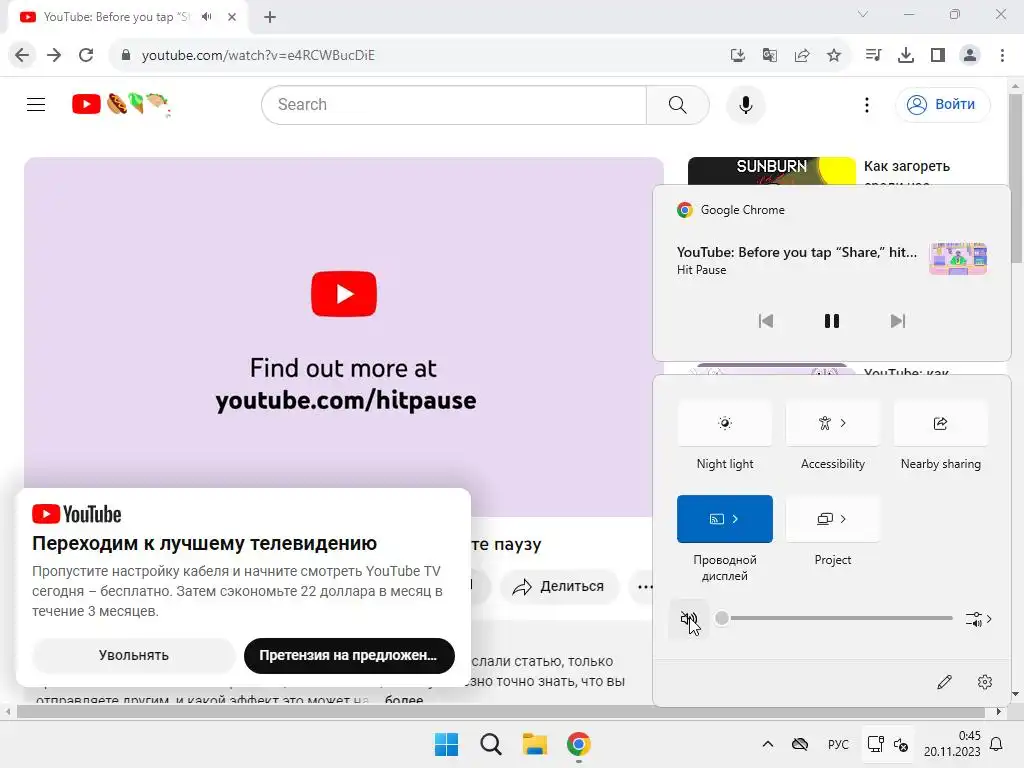The image size is (1024, 768).
Task: Install app icon in address bar
Action: [x=737, y=56]
